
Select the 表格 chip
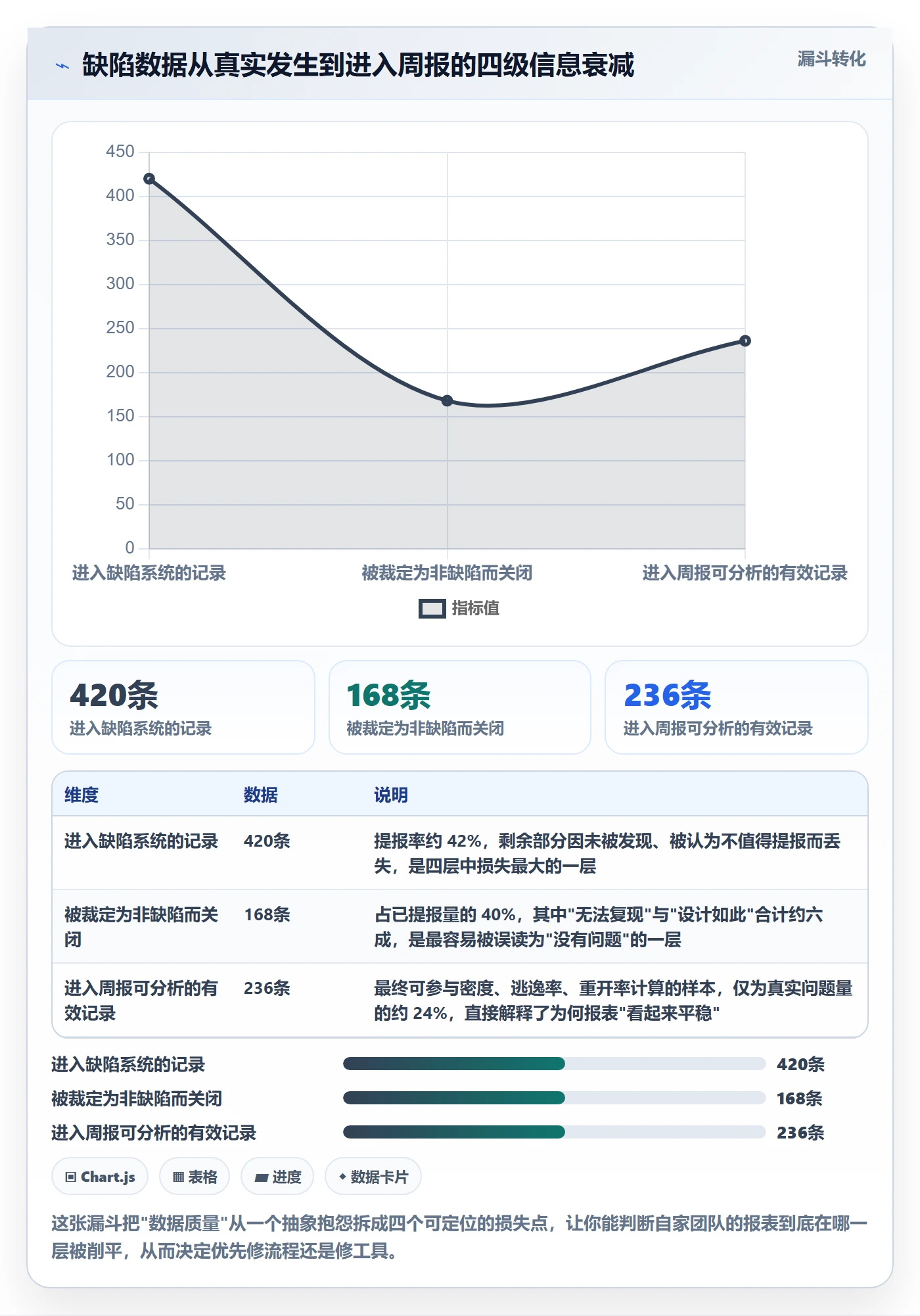point(195,1177)
